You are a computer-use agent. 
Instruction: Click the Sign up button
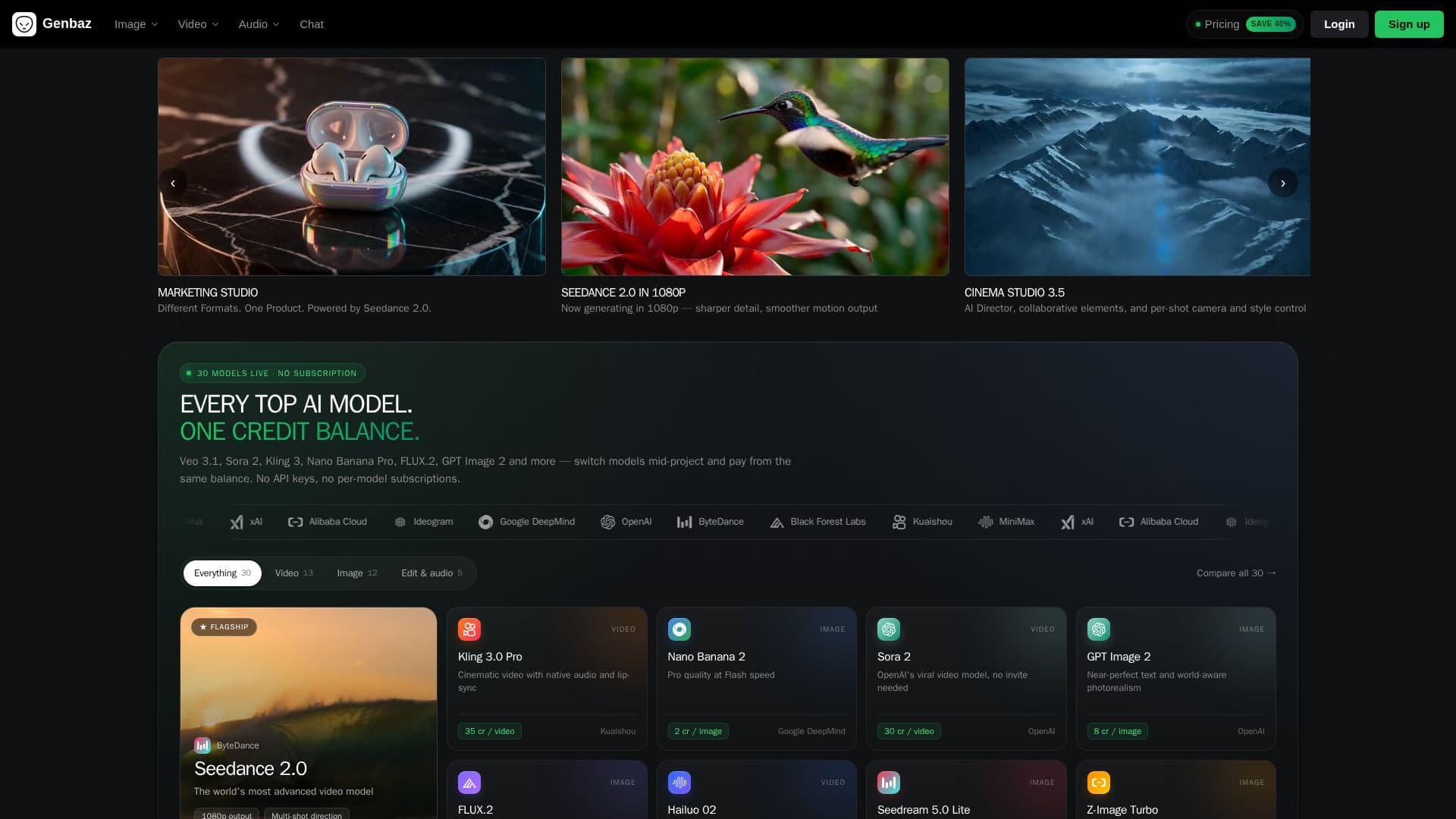1409,24
